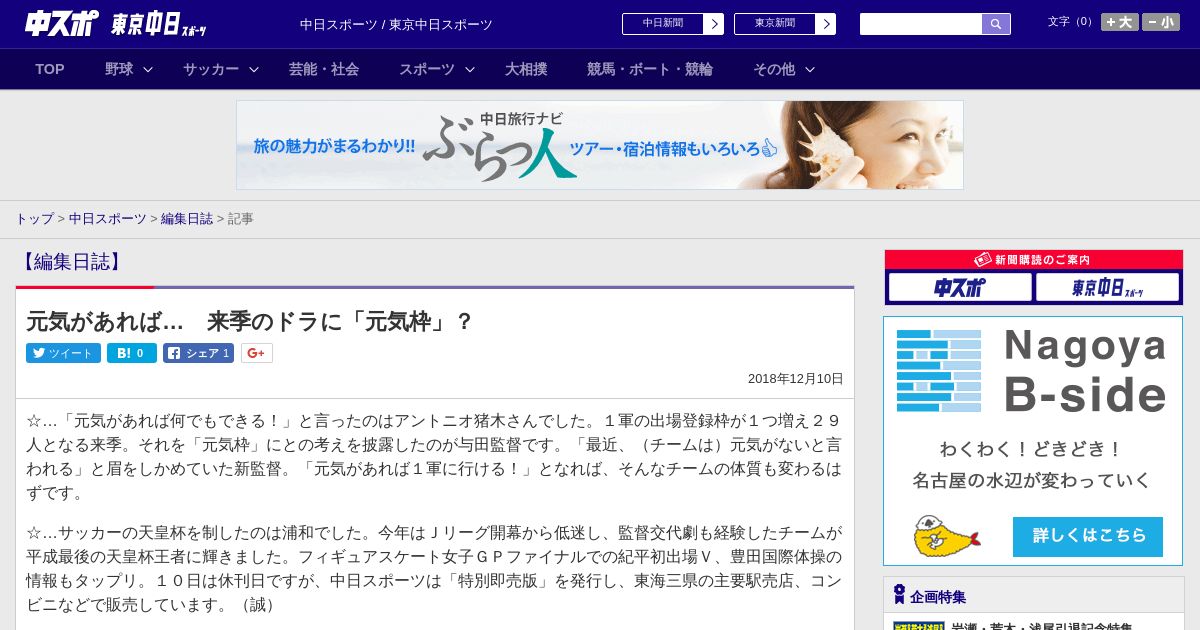Click the date 2018年12月10日
Image resolution: width=1200 pixels, height=630 pixels.
click(796, 379)
